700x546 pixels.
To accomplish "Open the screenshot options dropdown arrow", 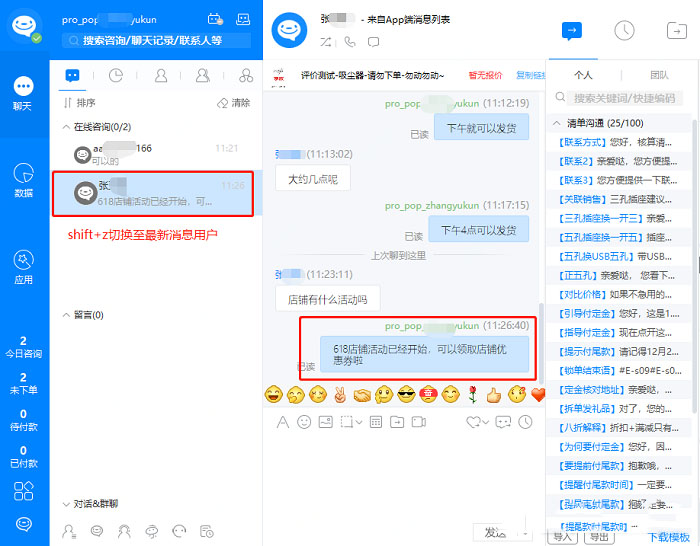I will pos(359,422).
